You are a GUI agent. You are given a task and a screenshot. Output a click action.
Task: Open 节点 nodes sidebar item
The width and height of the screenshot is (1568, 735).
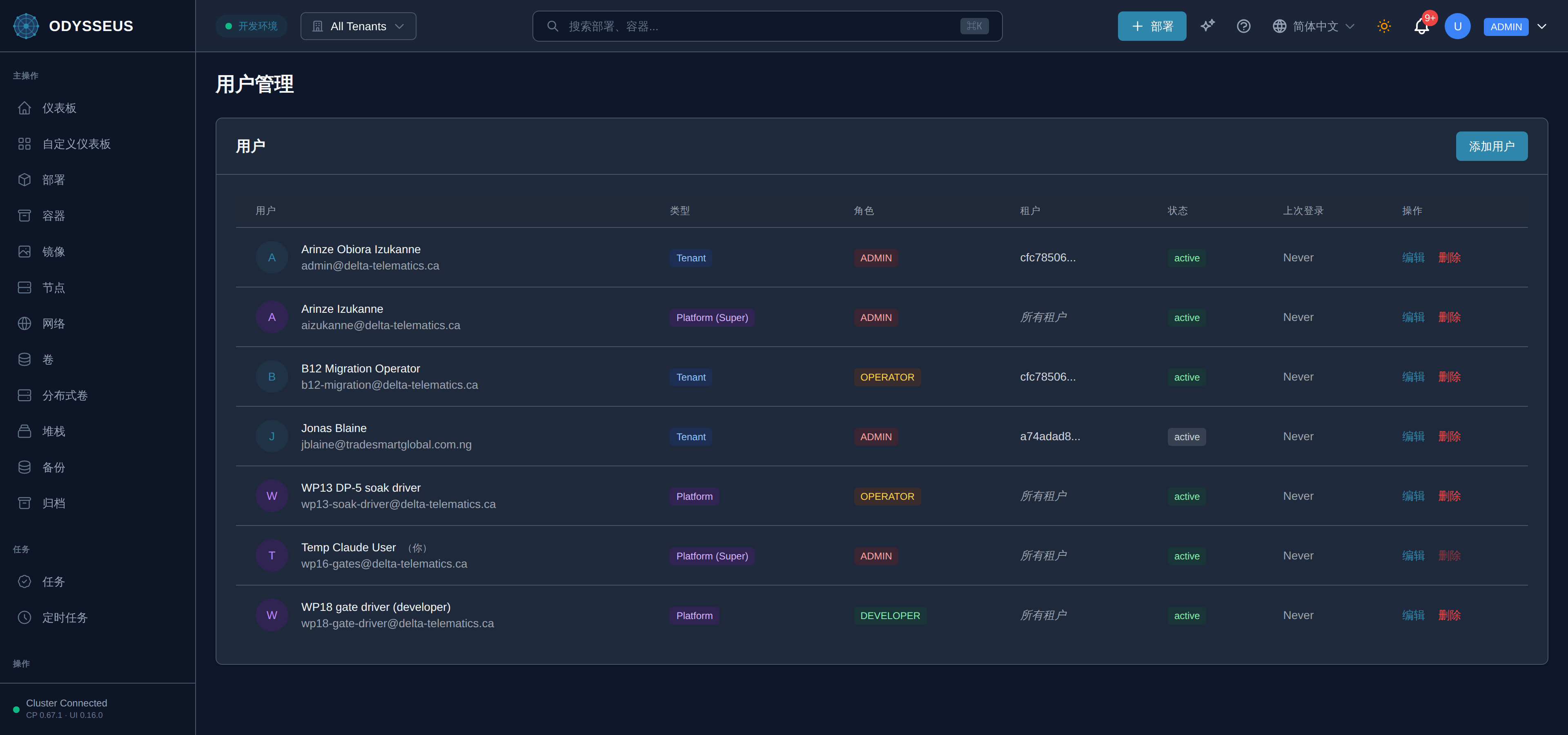pos(98,287)
